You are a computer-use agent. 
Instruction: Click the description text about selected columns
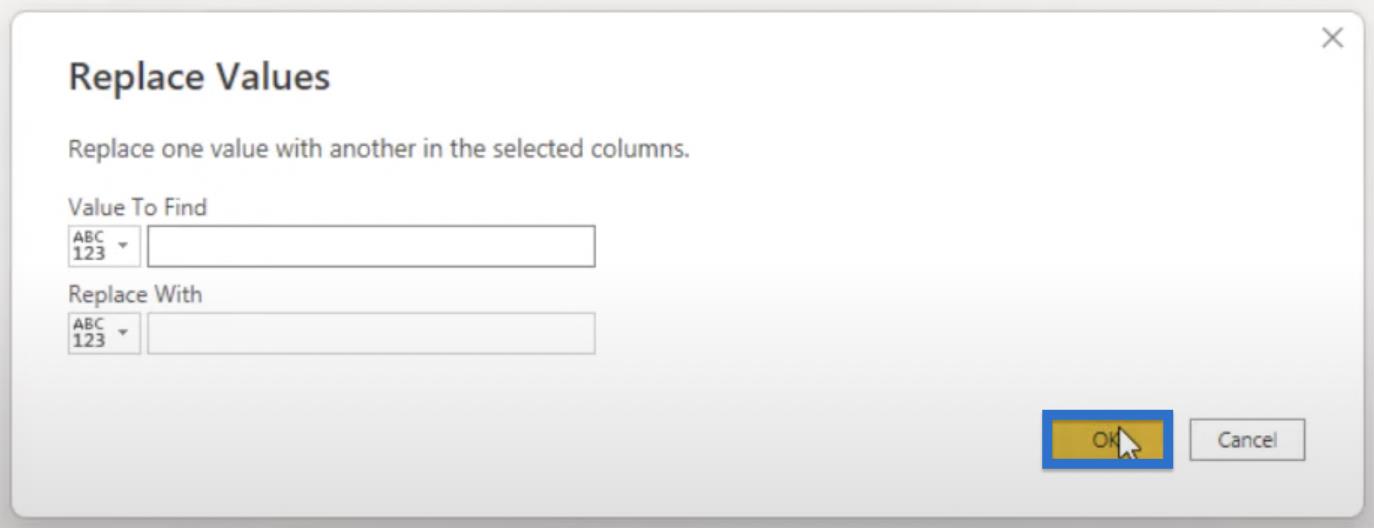tap(379, 150)
